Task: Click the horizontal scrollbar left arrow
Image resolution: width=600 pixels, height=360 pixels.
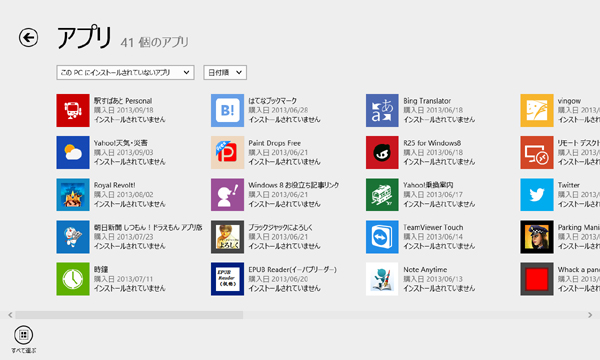Action: (x=10, y=315)
